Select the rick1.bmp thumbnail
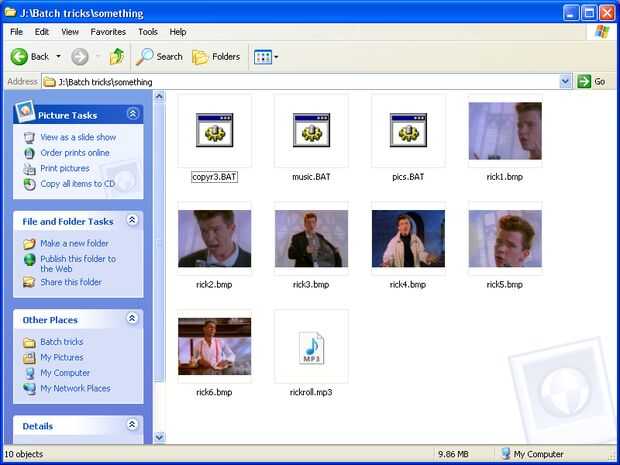The height and width of the screenshot is (465, 620). pyautogui.click(x=505, y=131)
